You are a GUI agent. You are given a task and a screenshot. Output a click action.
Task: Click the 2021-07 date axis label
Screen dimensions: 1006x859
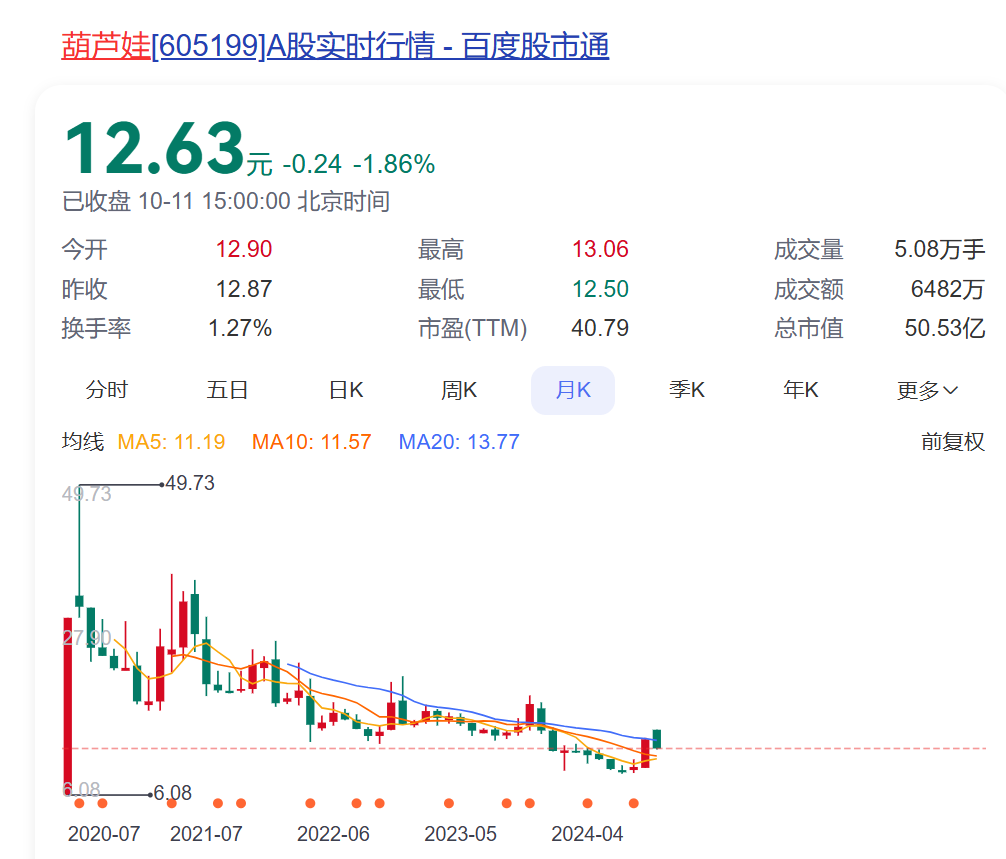tap(206, 833)
